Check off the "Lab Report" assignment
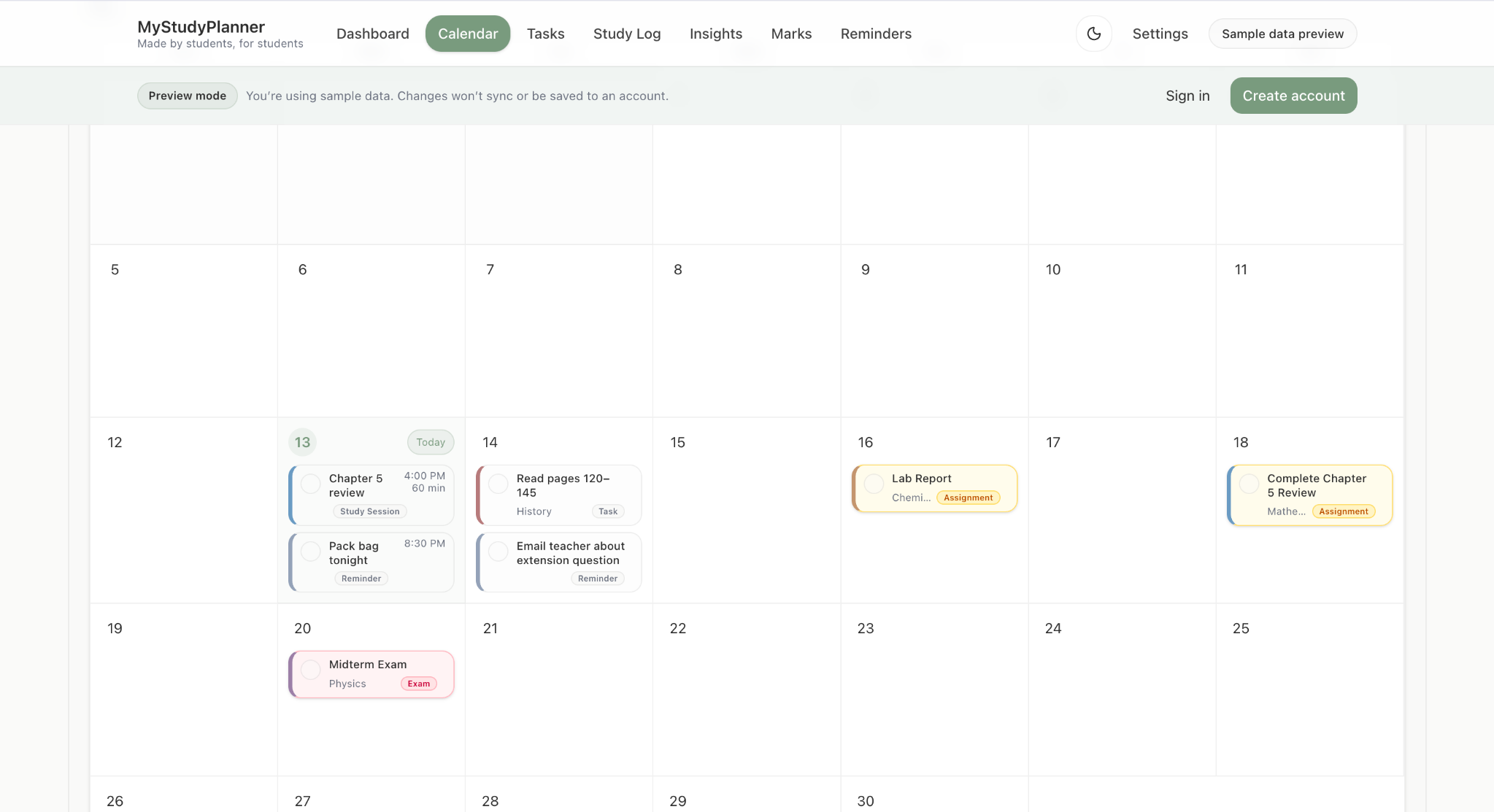1494x812 pixels. [874, 483]
